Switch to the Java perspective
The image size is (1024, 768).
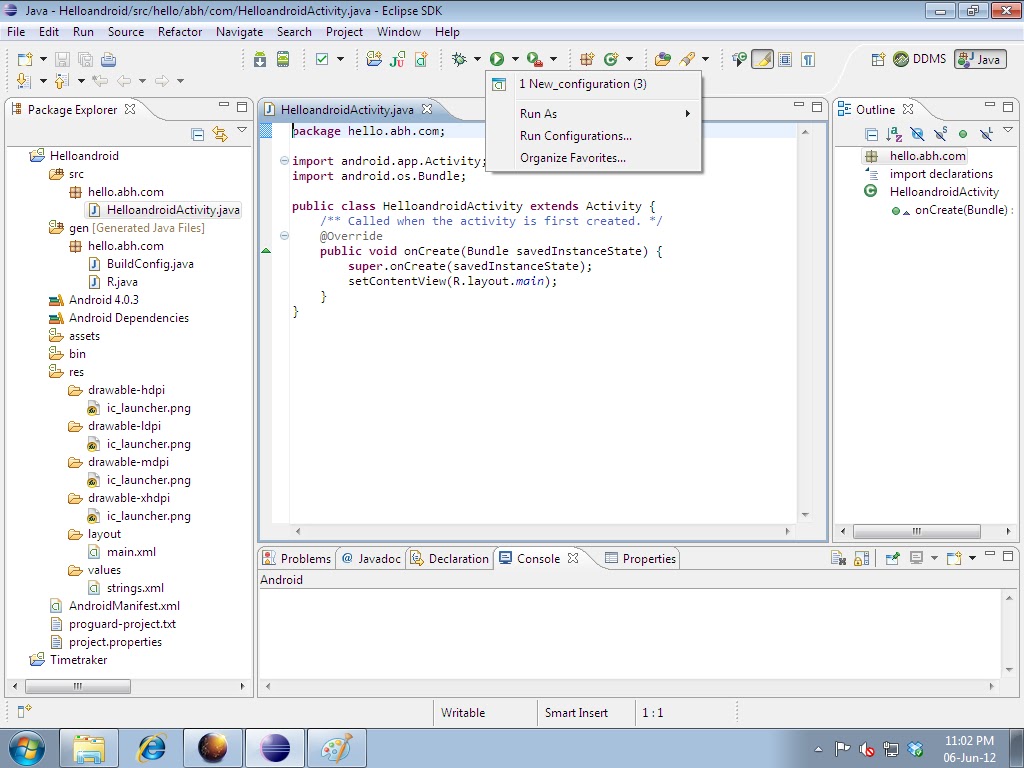point(980,59)
